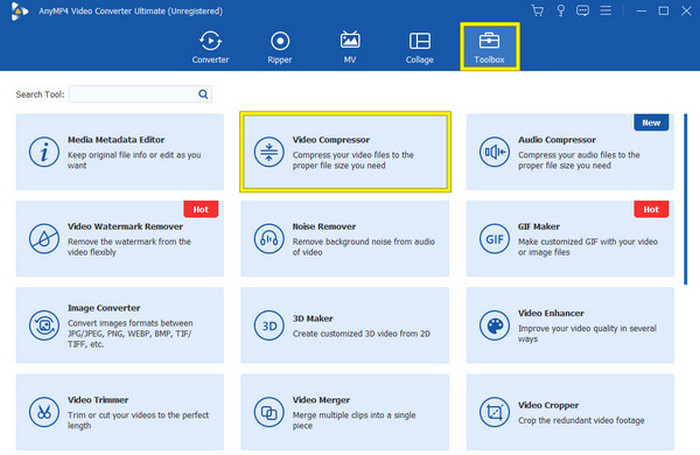Click the Noise Remover headphones icon
Image resolution: width=700 pixels, height=455 pixels.
(269, 239)
